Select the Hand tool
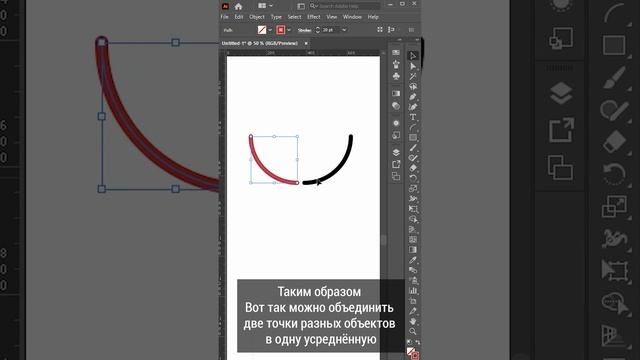This screenshot has width=640, height=360. click(413, 322)
